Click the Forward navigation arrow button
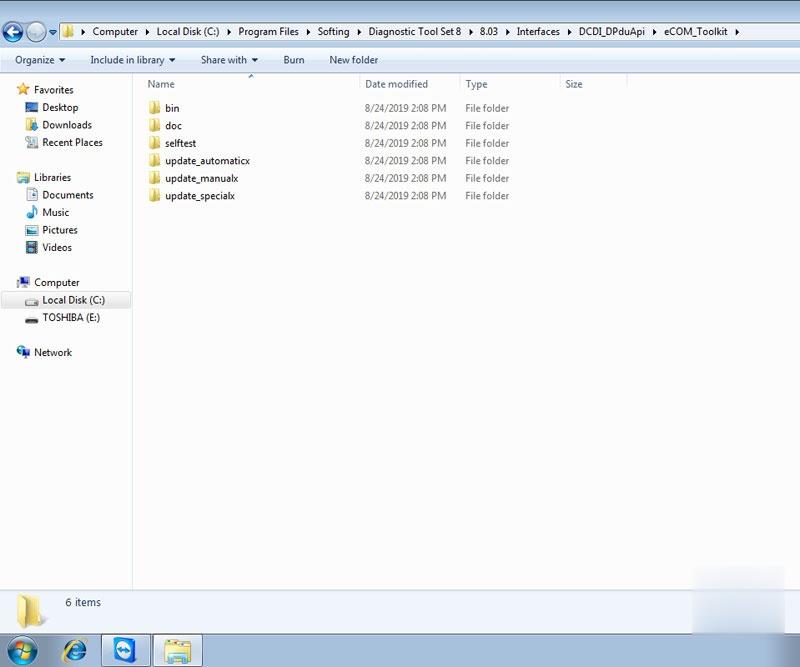This screenshot has width=800, height=667. click(x=36, y=32)
